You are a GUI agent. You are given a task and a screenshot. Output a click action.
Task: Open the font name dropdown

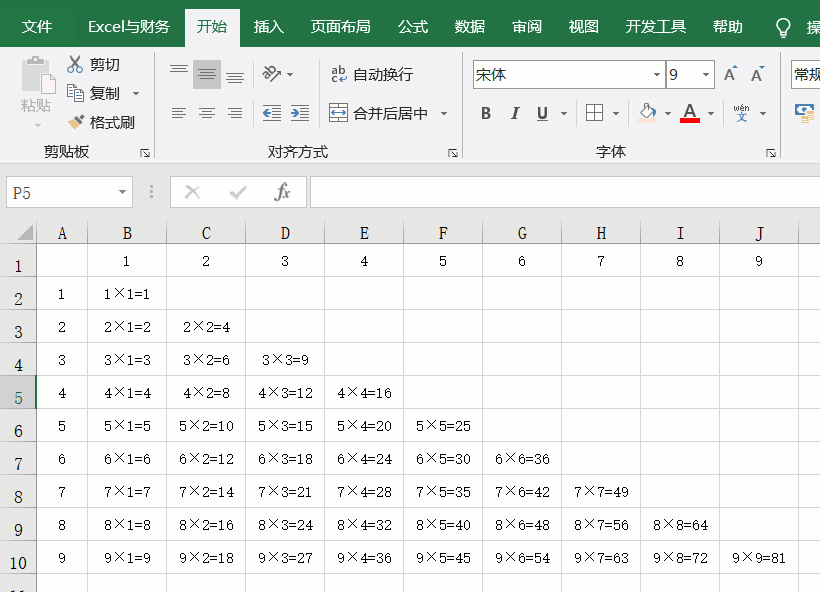tap(656, 74)
